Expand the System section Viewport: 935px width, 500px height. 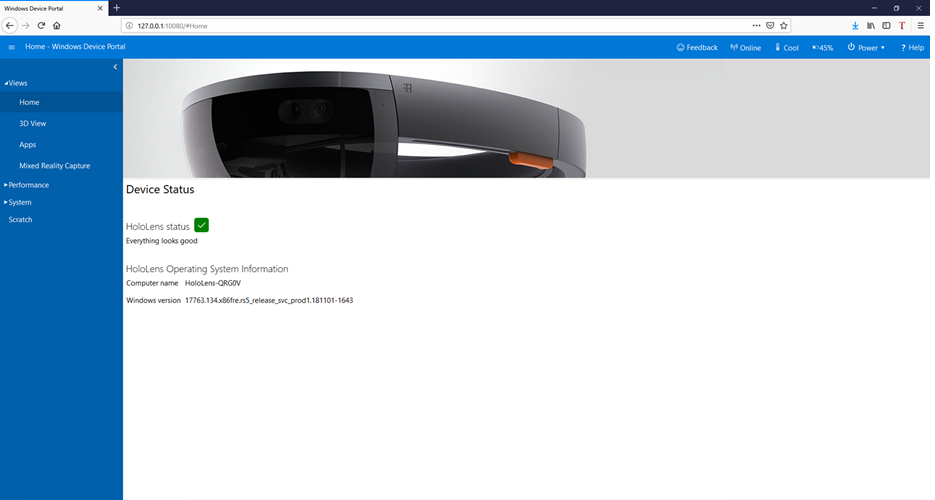tap(18, 203)
